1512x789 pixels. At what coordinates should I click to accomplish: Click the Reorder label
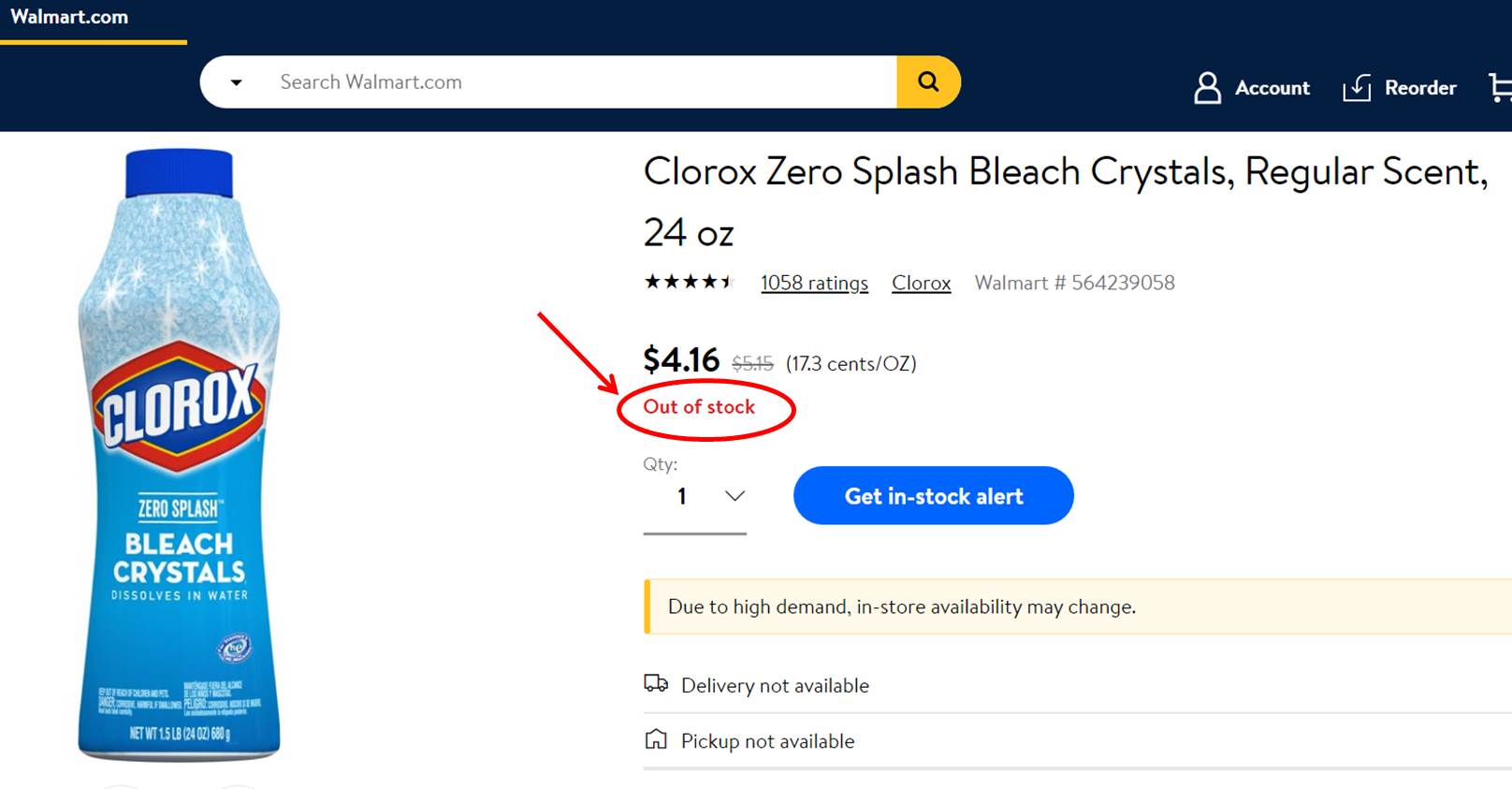point(1419,88)
